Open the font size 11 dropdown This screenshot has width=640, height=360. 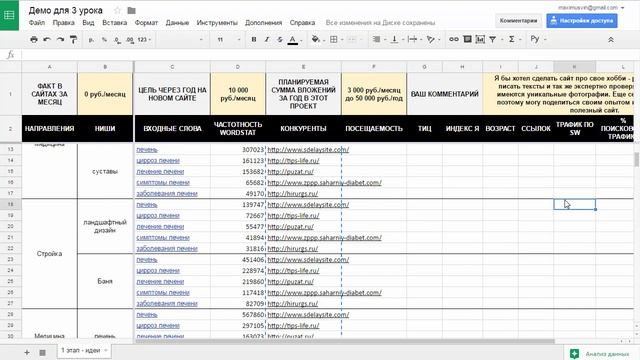pos(229,40)
